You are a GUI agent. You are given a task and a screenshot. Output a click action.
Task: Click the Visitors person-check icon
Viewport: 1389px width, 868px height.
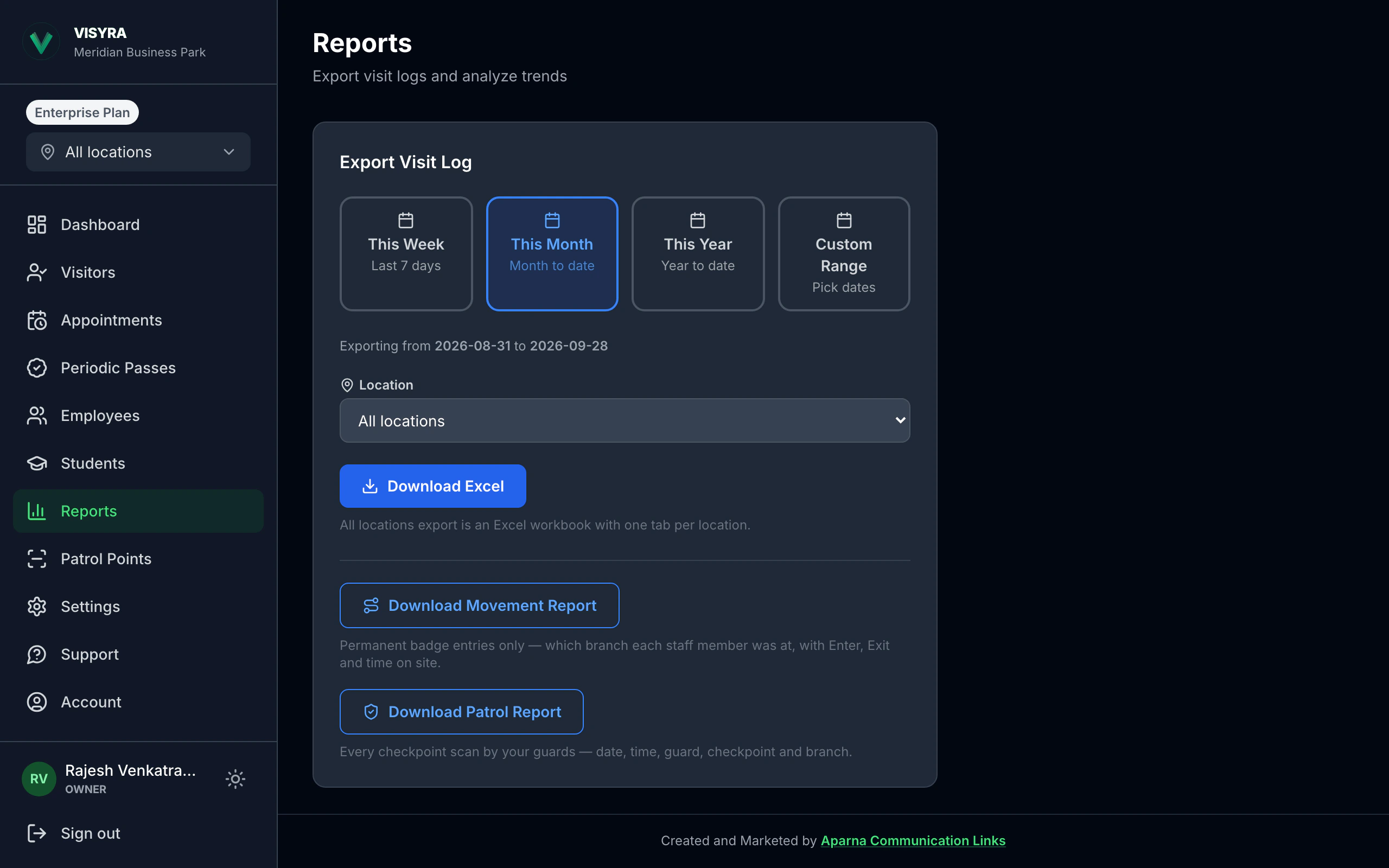[37, 272]
